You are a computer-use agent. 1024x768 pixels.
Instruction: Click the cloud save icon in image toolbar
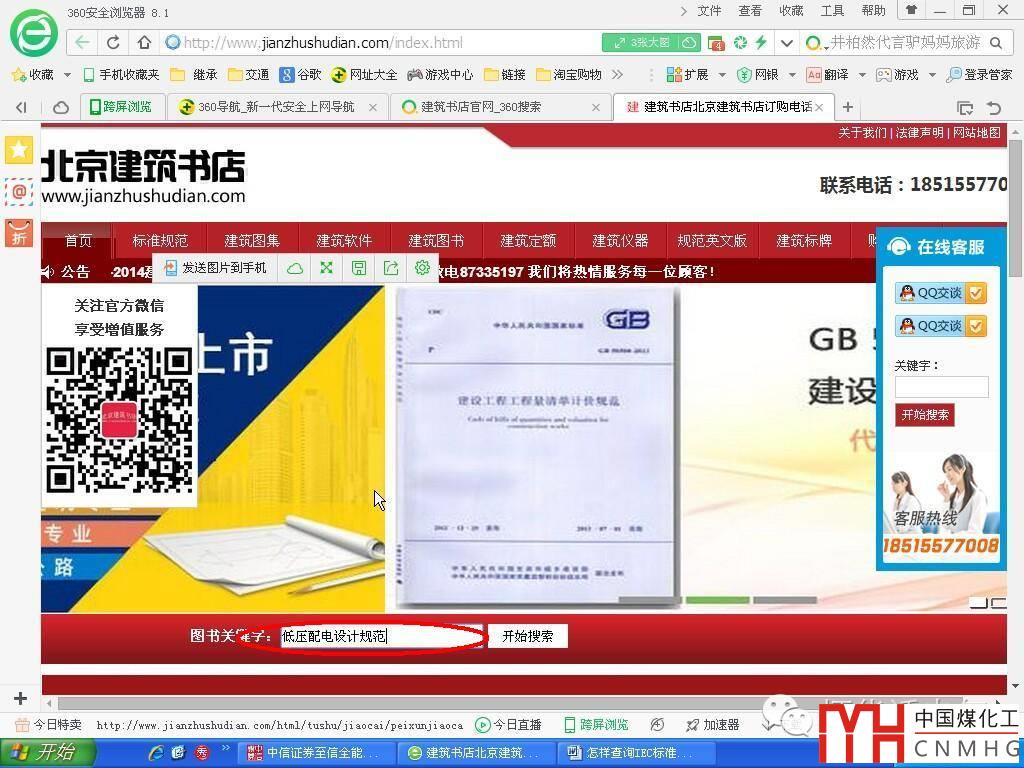pos(295,268)
